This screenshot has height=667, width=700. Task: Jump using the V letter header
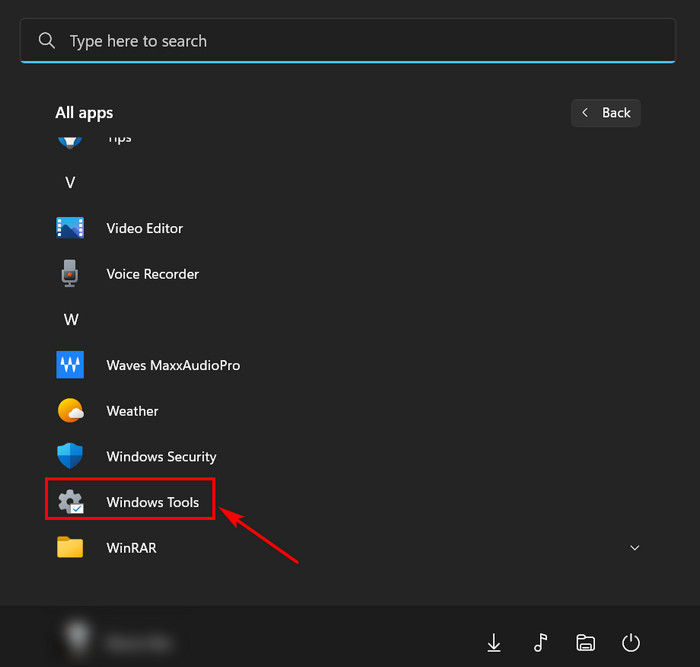[x=70, y=183]
